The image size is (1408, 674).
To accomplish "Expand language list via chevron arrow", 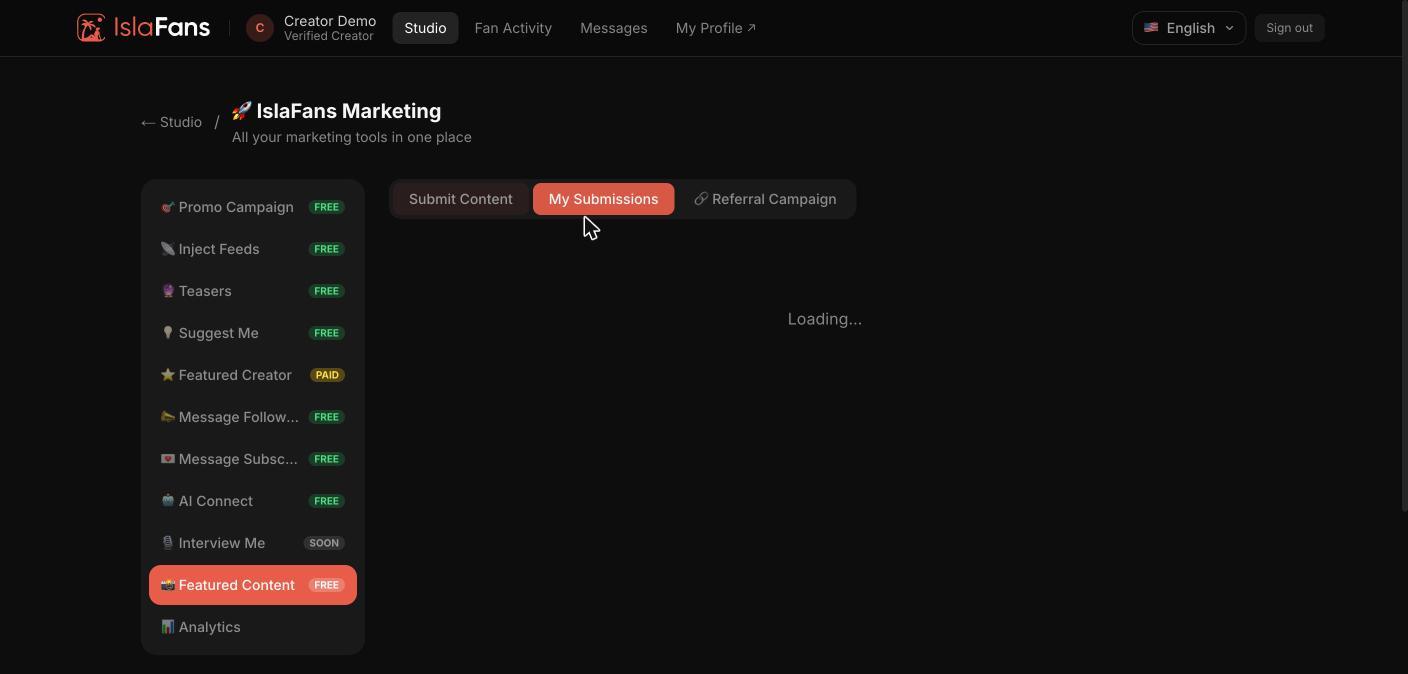I will point(1229,28).
